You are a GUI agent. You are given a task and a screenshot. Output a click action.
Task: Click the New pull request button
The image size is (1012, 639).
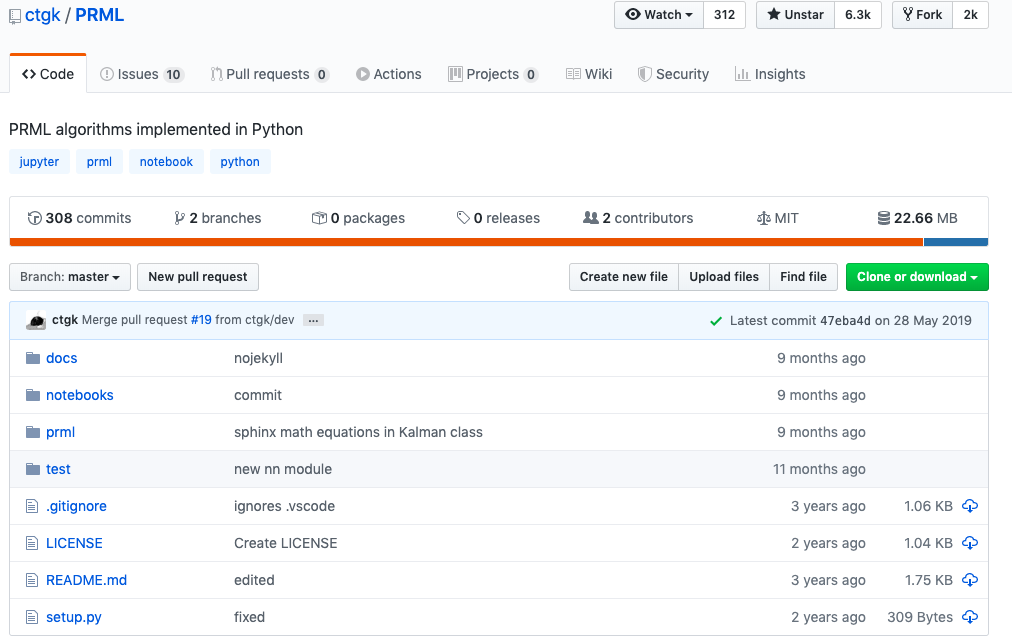pyautogui.click(x=197, y=277)
